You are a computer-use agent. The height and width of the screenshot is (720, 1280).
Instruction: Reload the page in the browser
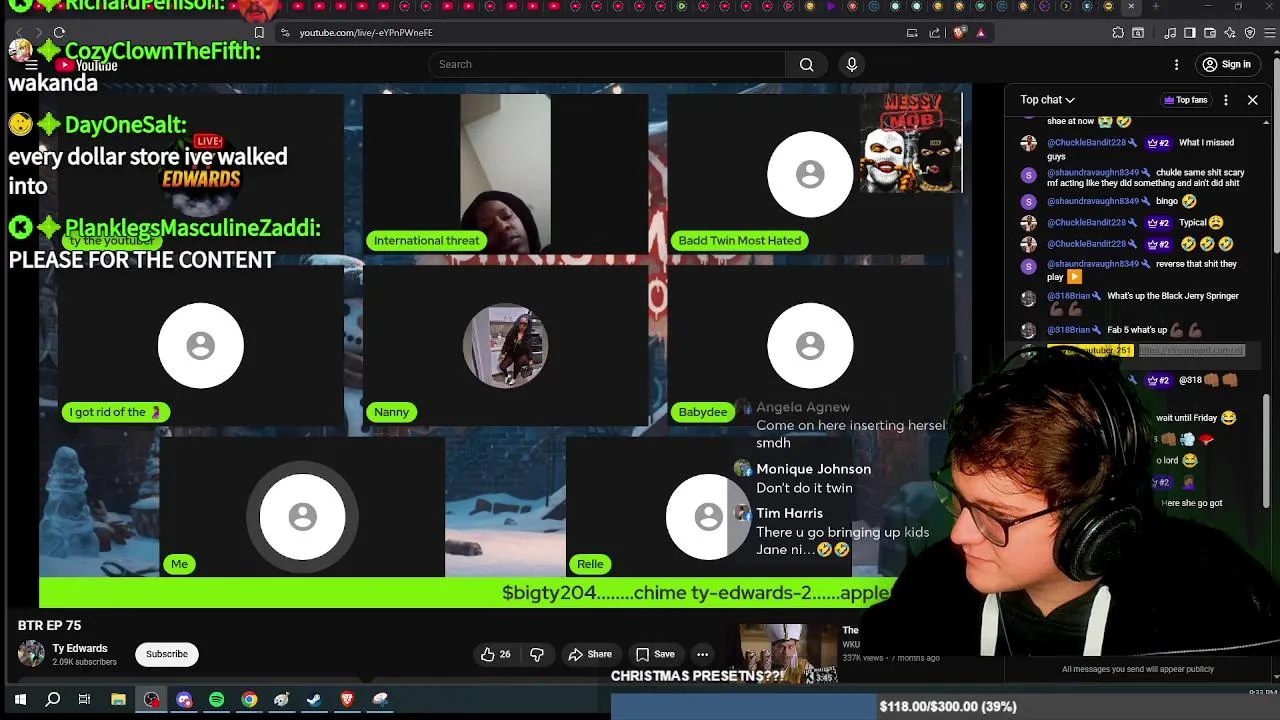(x=59, y=32)
